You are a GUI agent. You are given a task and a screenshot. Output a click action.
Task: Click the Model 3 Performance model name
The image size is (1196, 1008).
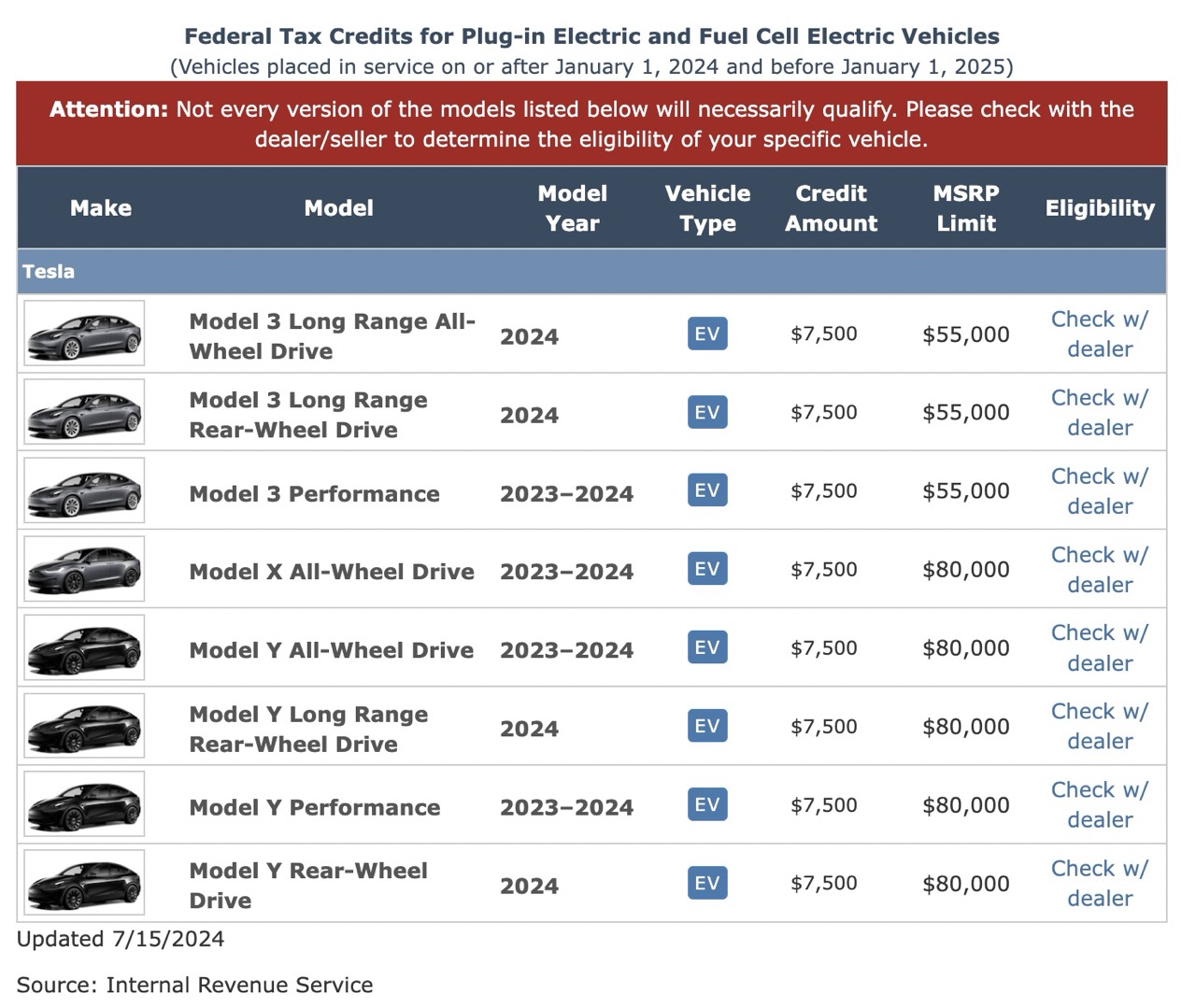pos(314,493)
